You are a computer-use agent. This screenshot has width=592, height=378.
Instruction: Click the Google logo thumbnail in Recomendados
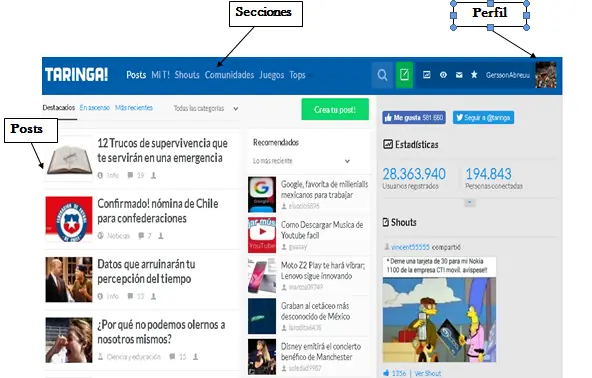tap(262, 194)
